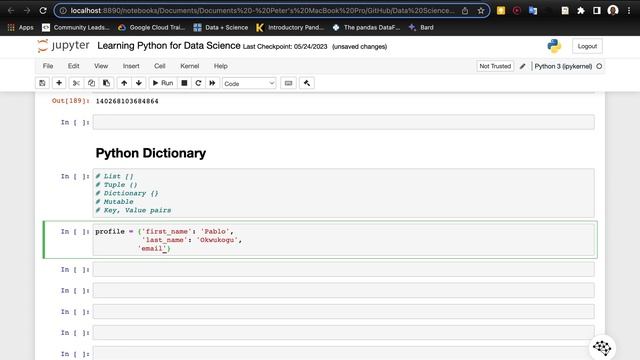Click the empty cell below Out[189]
Image resolution: width=640 pixels, height=360 pixels.
tap(343, 122)
